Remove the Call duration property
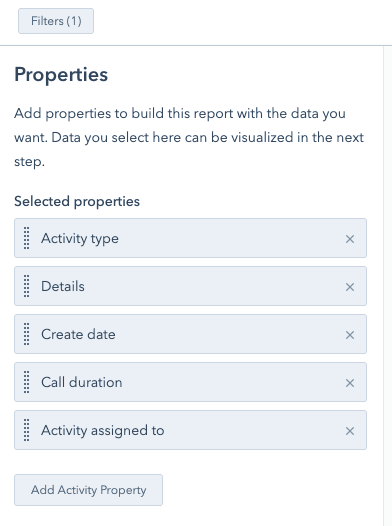Viewport: 392px width, 526px height. [350, 383]
